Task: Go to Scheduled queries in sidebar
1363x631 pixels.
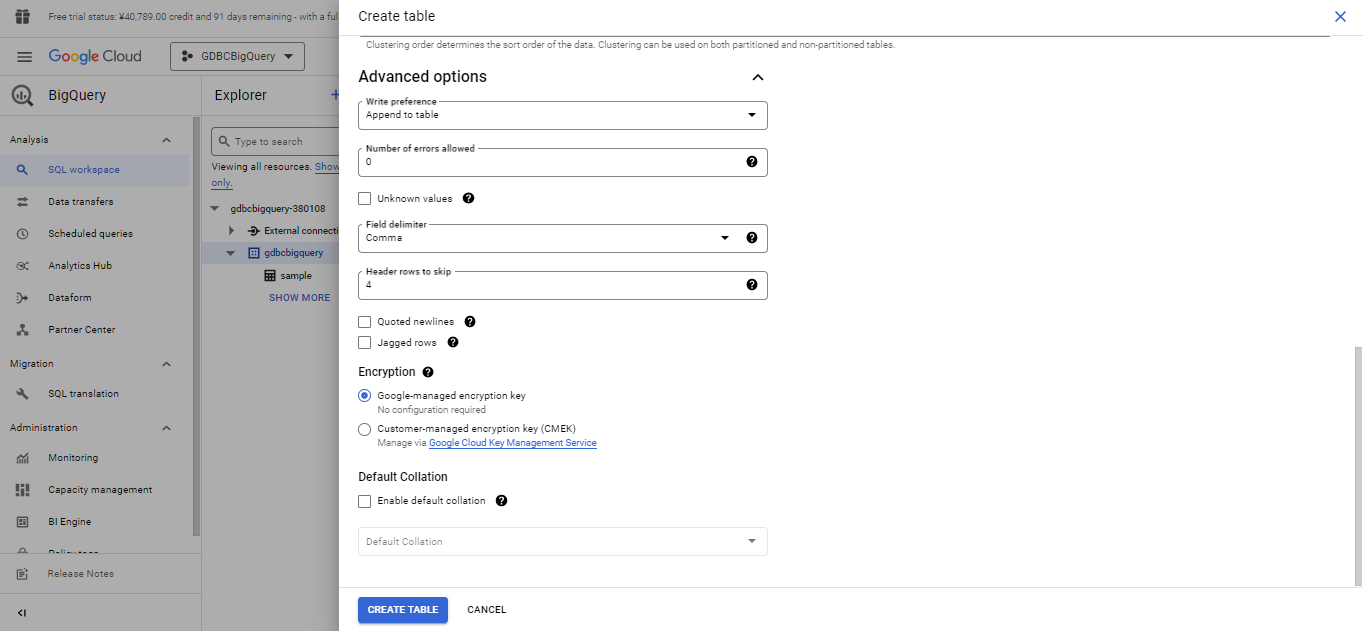Action: [x=90, y=234]
